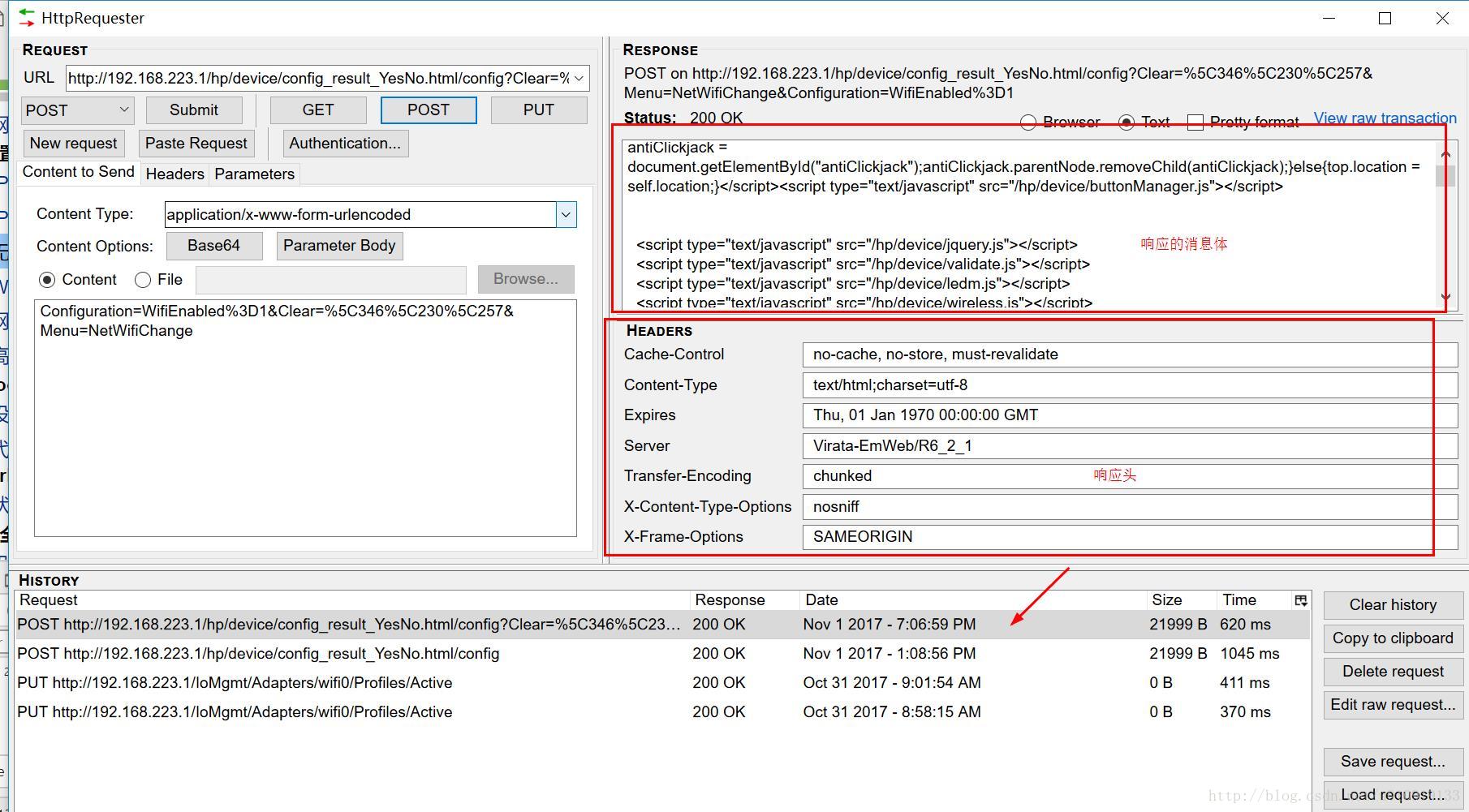Image resolution: width=1469 pixels, height=812 pixels.
Task: Select the File radio button
Action: [x=143, y=280]
